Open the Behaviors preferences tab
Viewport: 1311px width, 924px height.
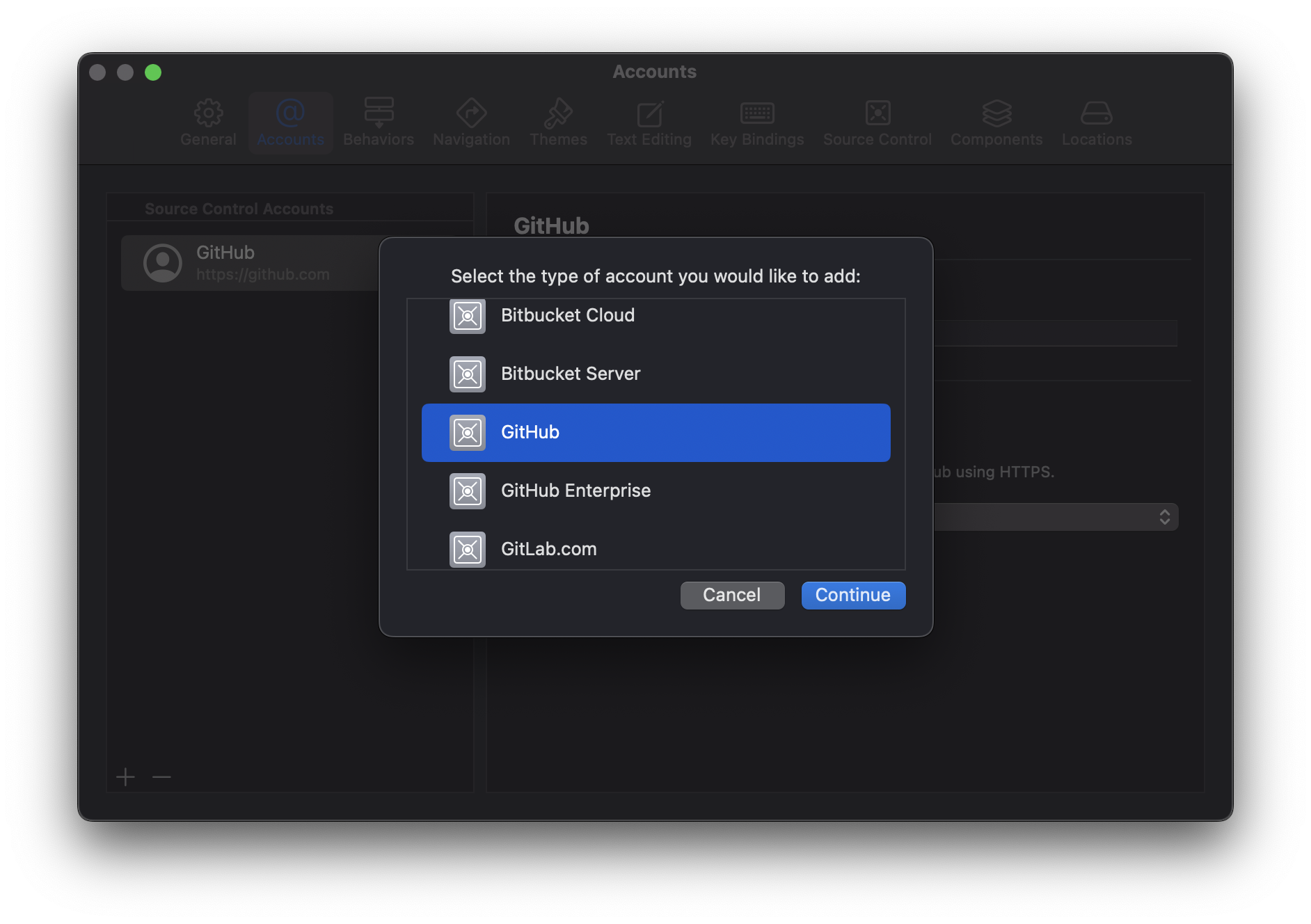click(379, 123)
